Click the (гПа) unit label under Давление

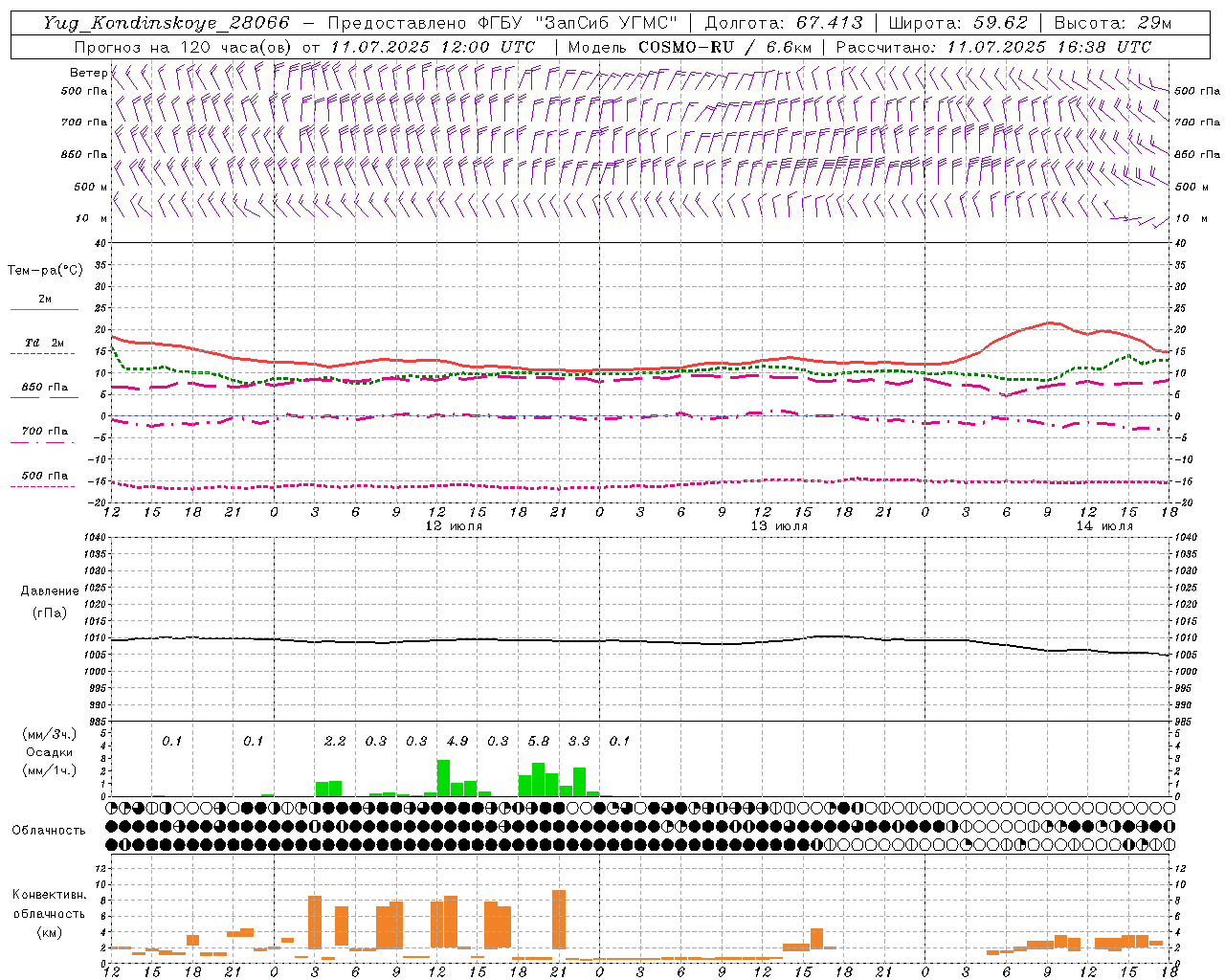pos(49,613)
